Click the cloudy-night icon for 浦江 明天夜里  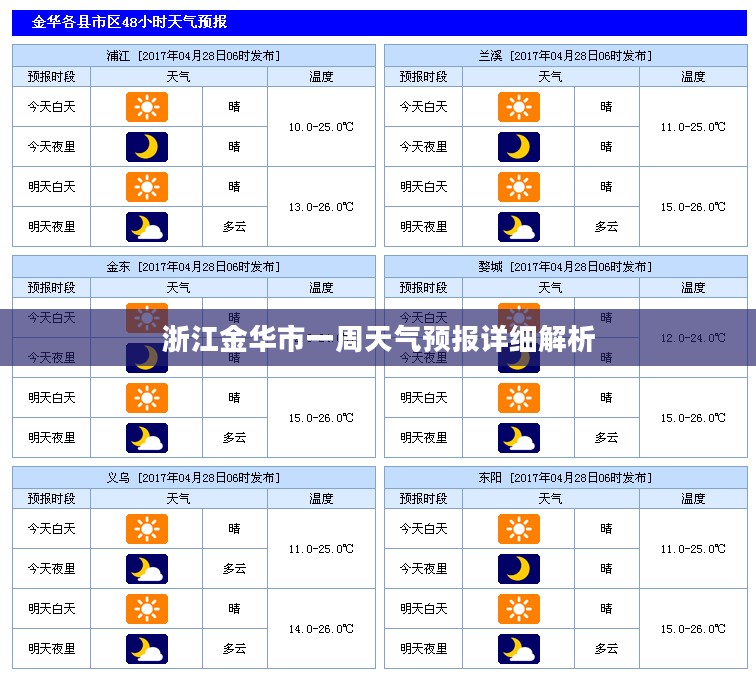147,227
